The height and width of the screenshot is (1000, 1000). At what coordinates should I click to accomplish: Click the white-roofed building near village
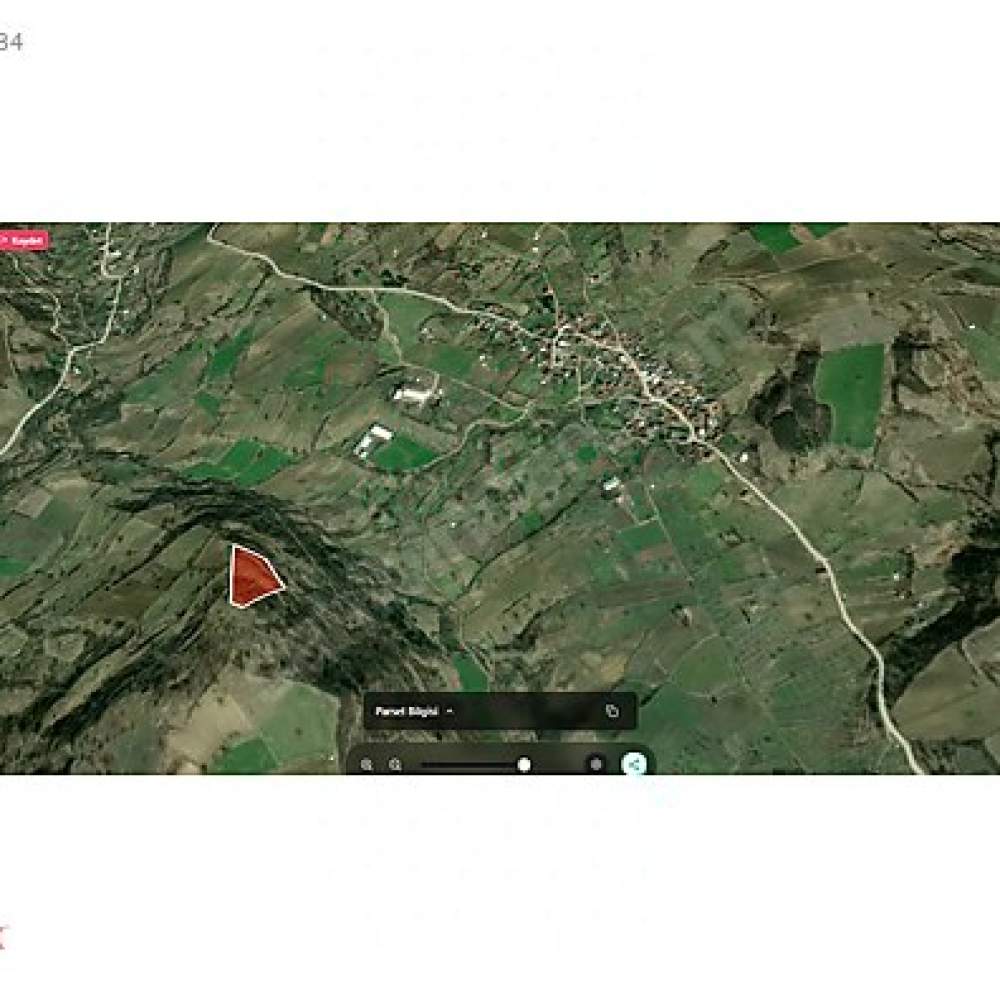(x=418, y=391)
